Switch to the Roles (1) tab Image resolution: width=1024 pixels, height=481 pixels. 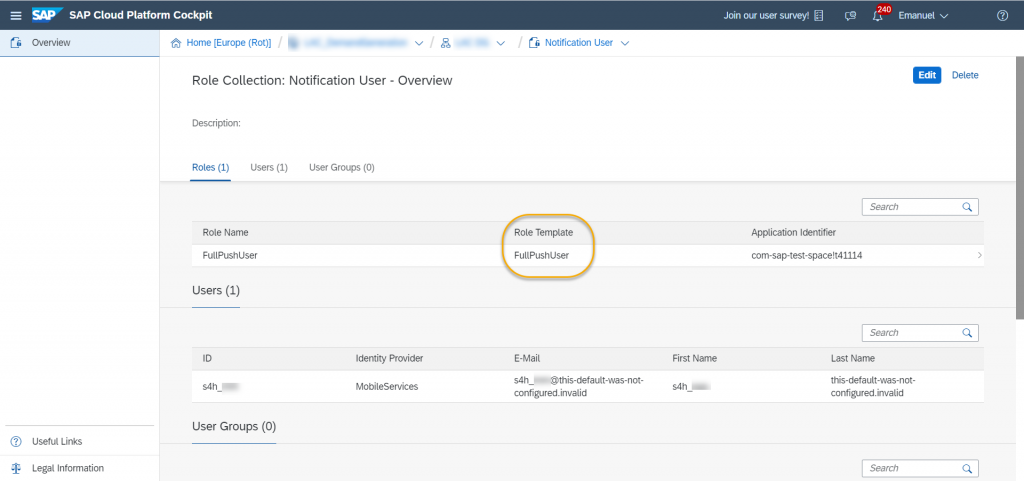[210, 168]
